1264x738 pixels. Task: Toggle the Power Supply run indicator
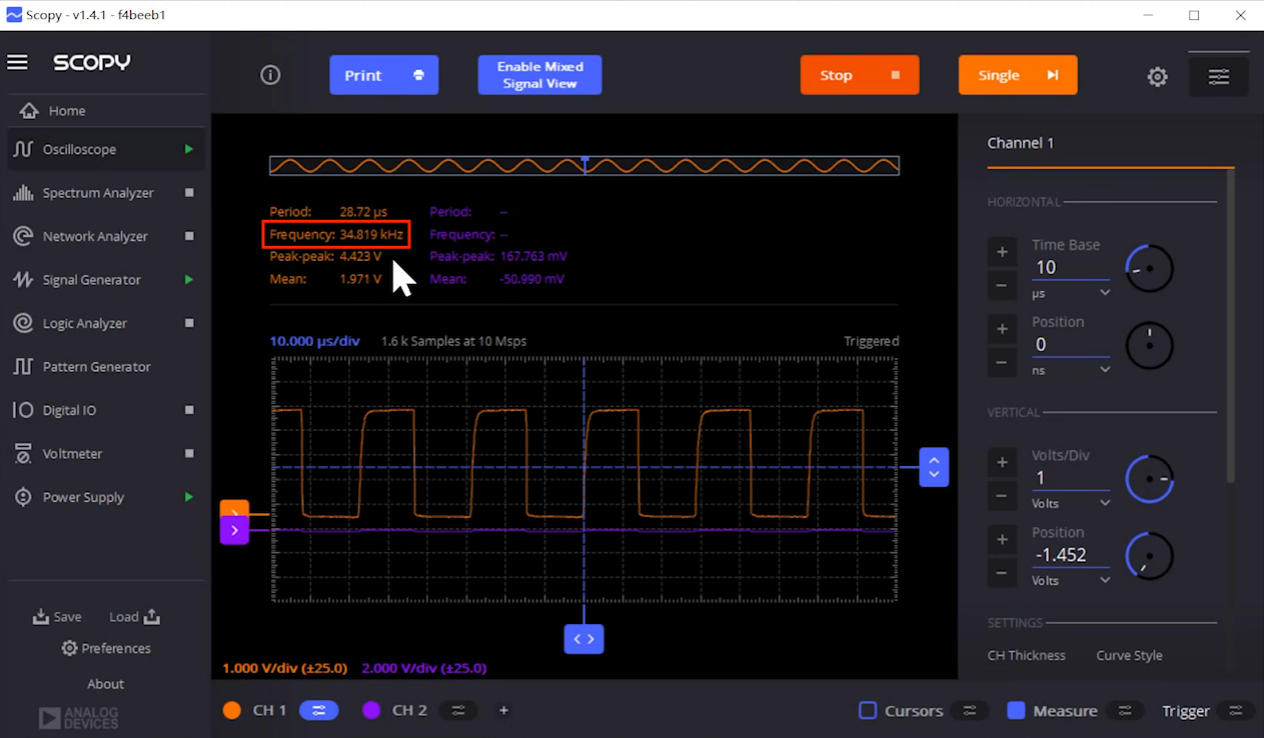click(x=189, y=497)
